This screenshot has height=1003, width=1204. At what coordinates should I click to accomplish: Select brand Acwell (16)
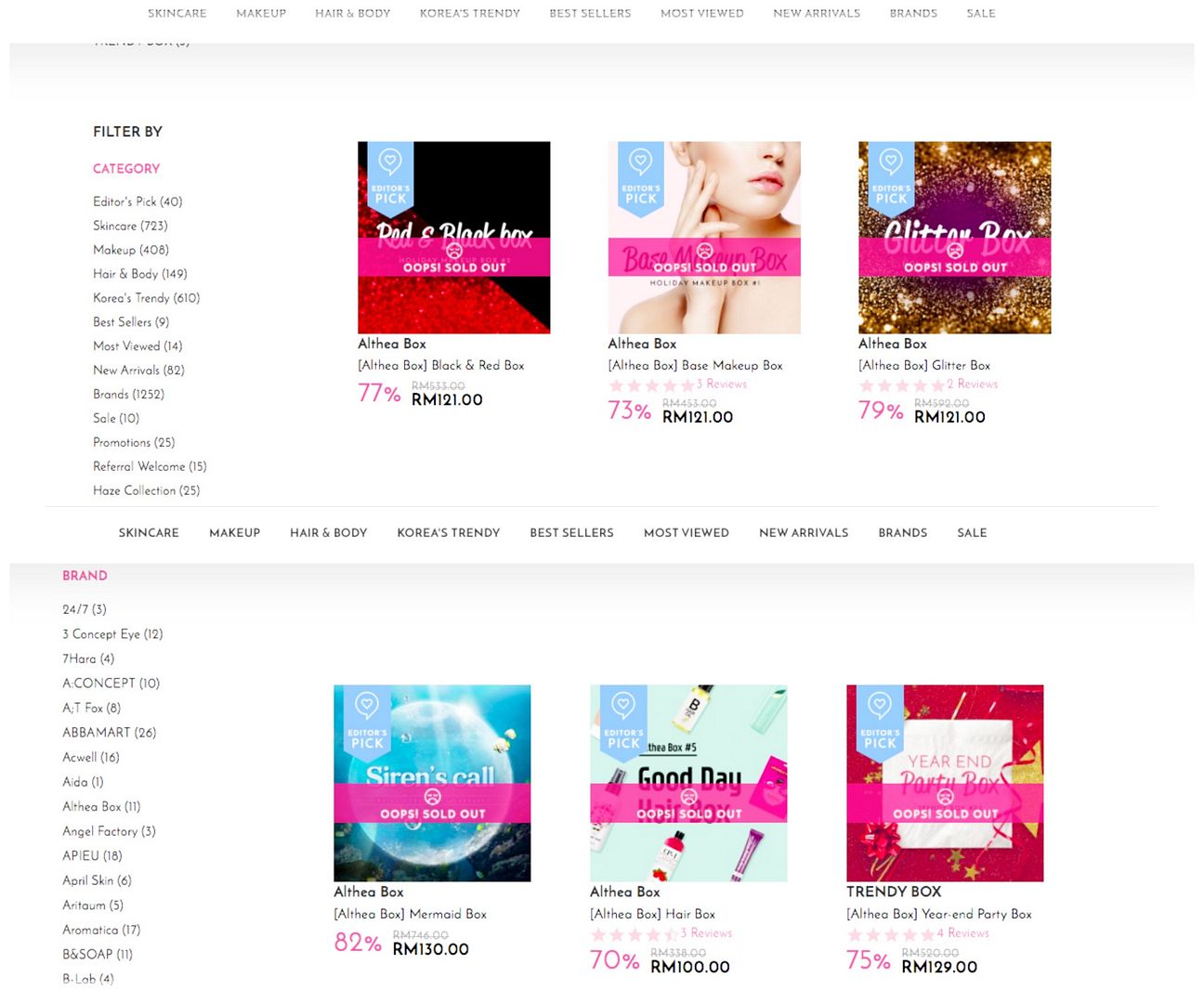pyautogui.click(x=91, y=757)
